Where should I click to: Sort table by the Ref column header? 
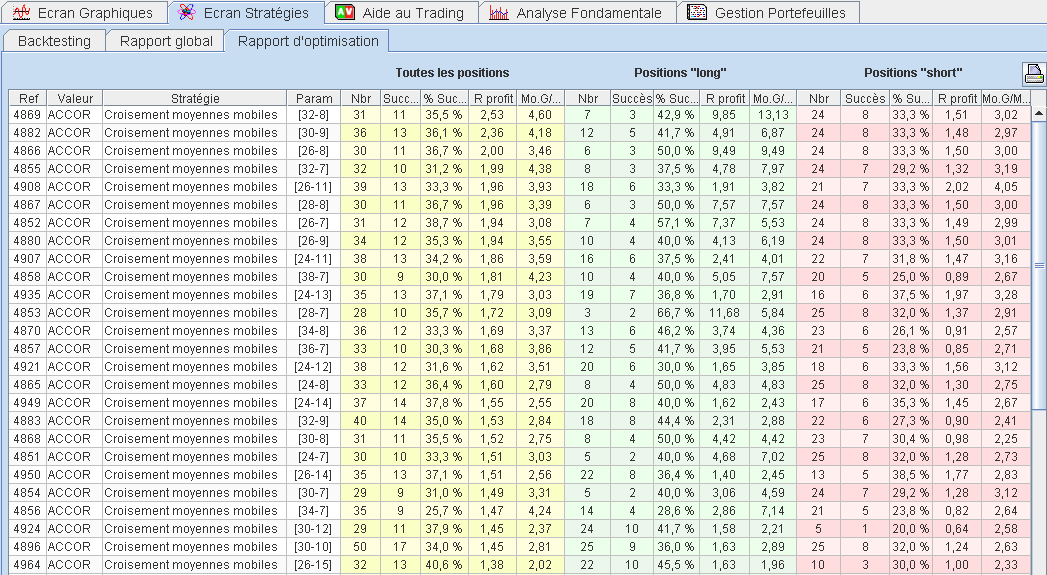coord(27,98)
